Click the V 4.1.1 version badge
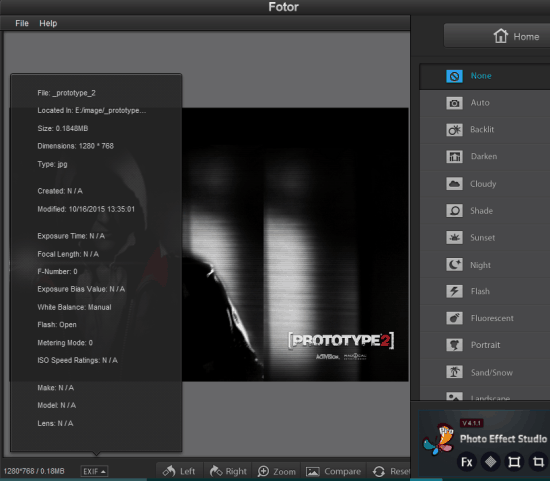Screen dimensions: 550x481 [471, 423]
